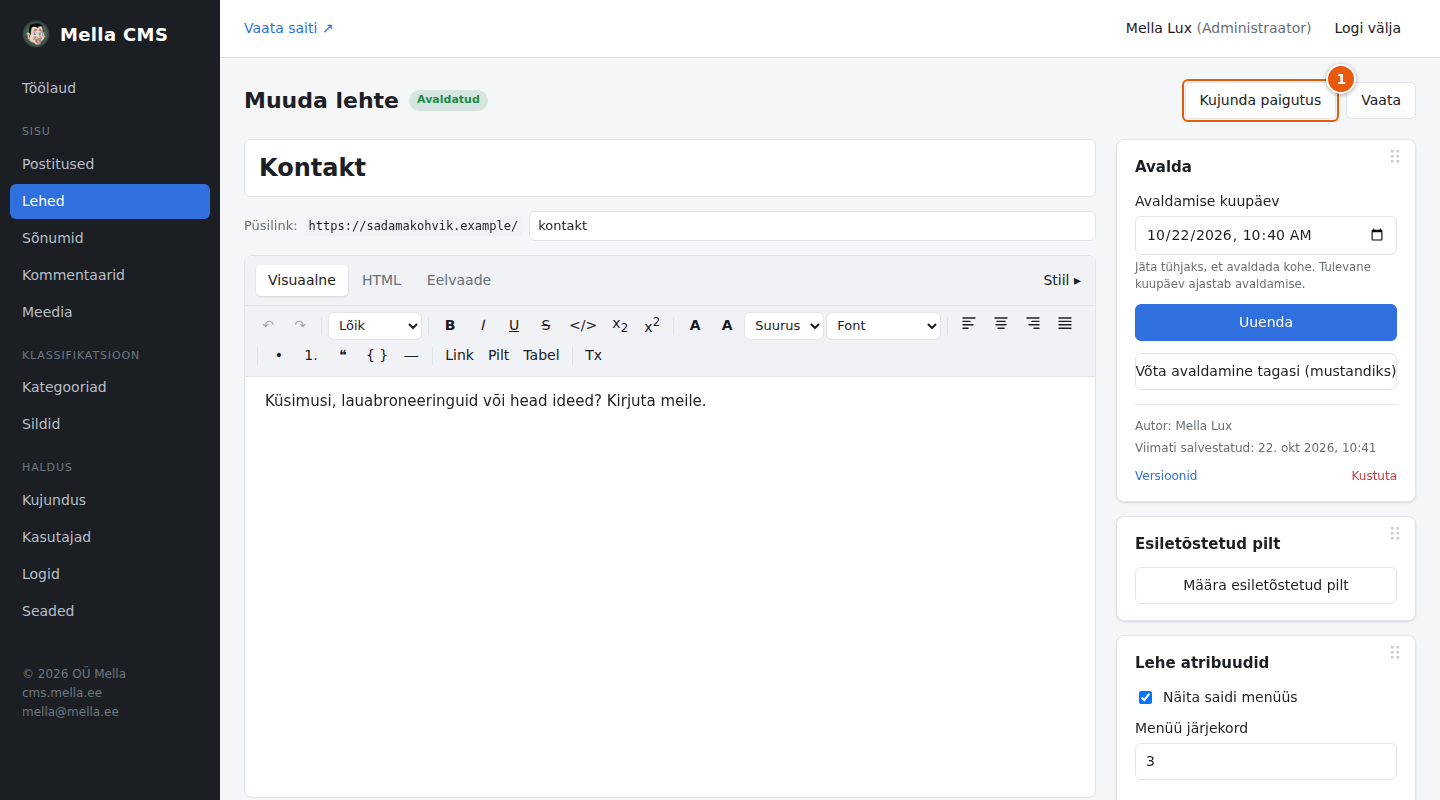Toggle italic formatting
Viewport: 1440px width, 800px height.
(483, 325)
